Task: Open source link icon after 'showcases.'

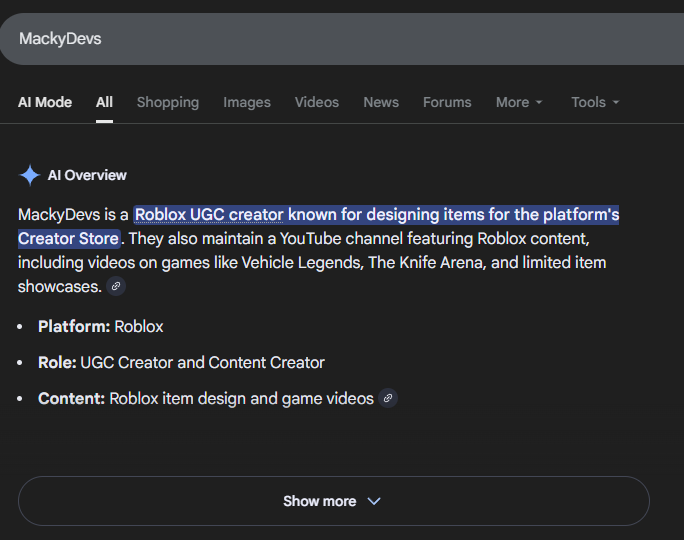Action: click(x=116, y=287)
